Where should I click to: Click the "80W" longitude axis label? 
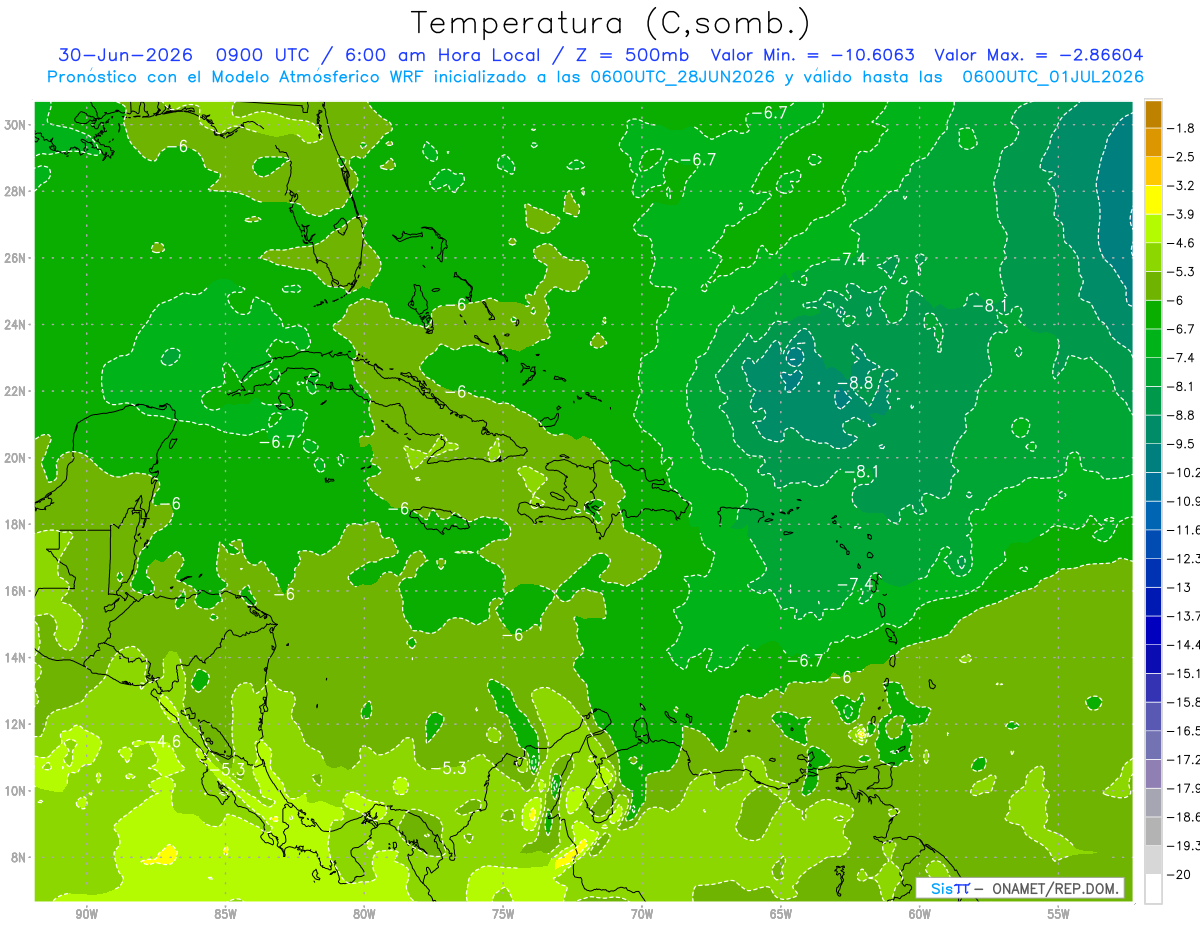tap(365, 914)
